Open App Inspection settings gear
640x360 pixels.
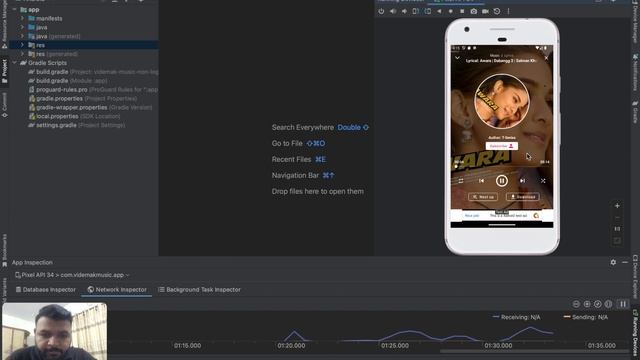(x=613, y=262)
